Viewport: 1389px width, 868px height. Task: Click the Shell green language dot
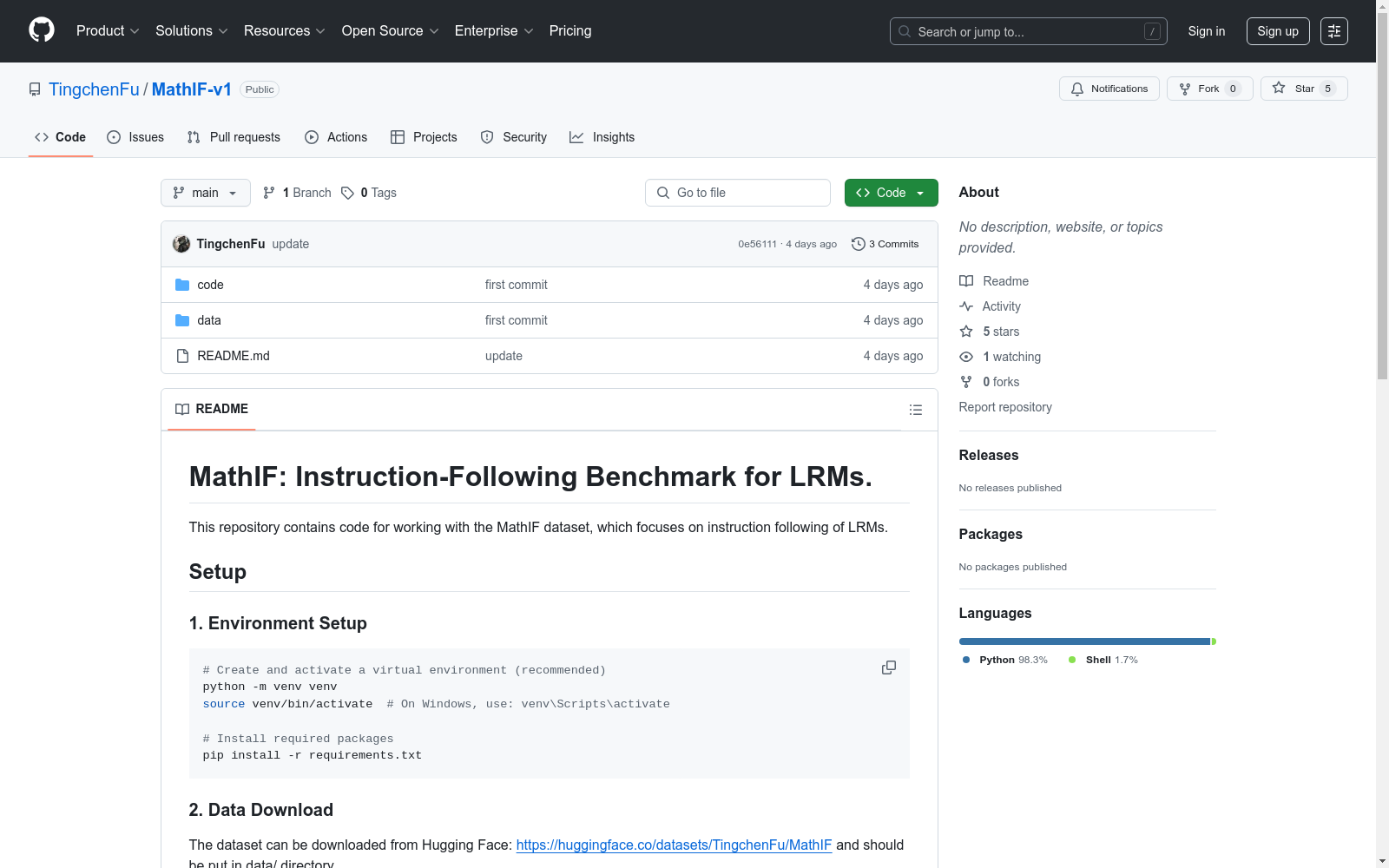point(1072,660)
